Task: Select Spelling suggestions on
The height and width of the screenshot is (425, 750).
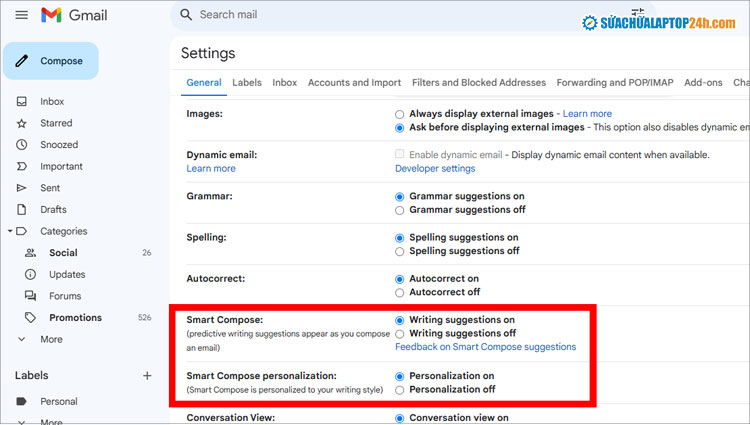Action: click(x=399, y=238)
